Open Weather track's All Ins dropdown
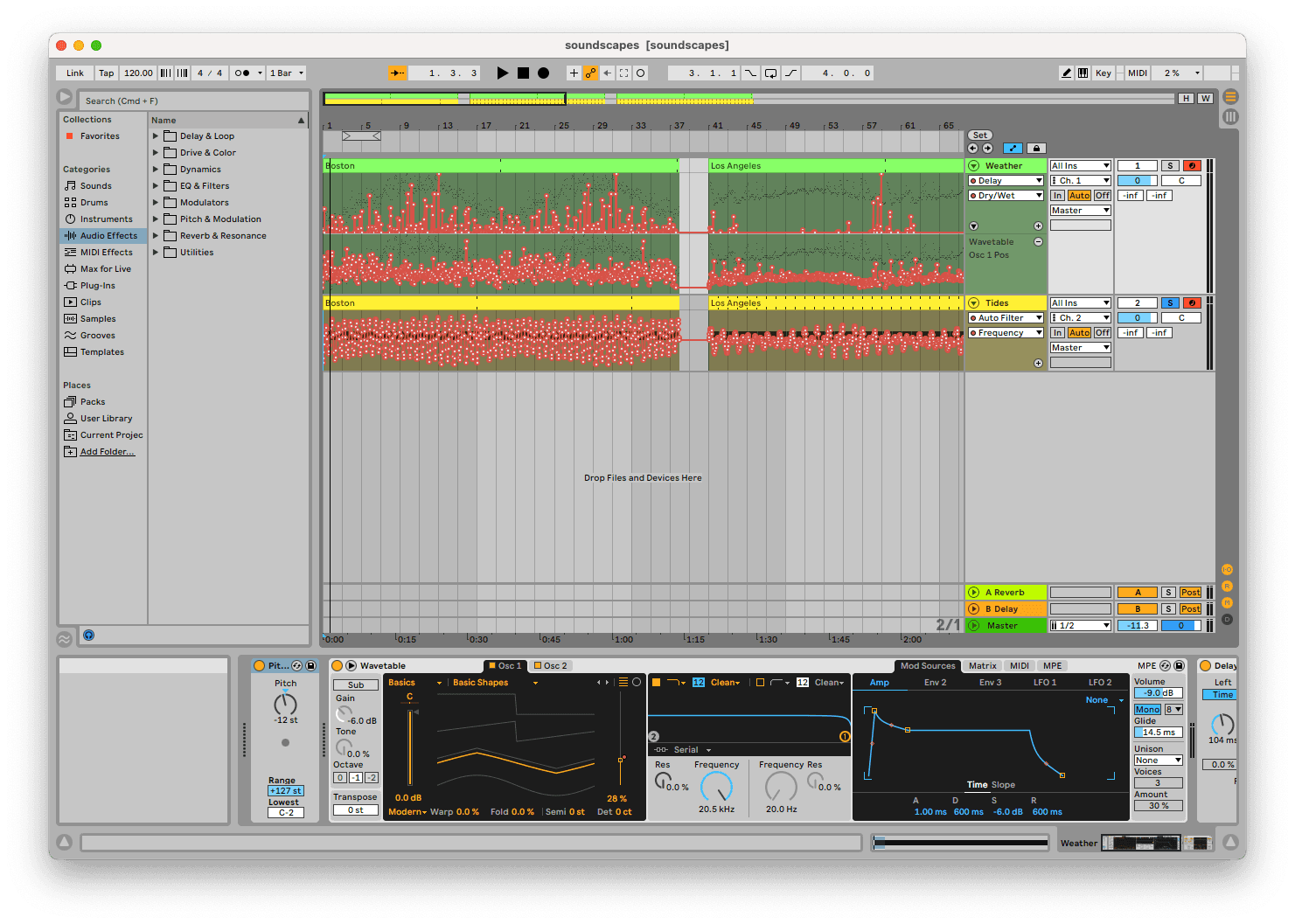The height and width of the screenshot is (924, 1295). [1080, 166]
